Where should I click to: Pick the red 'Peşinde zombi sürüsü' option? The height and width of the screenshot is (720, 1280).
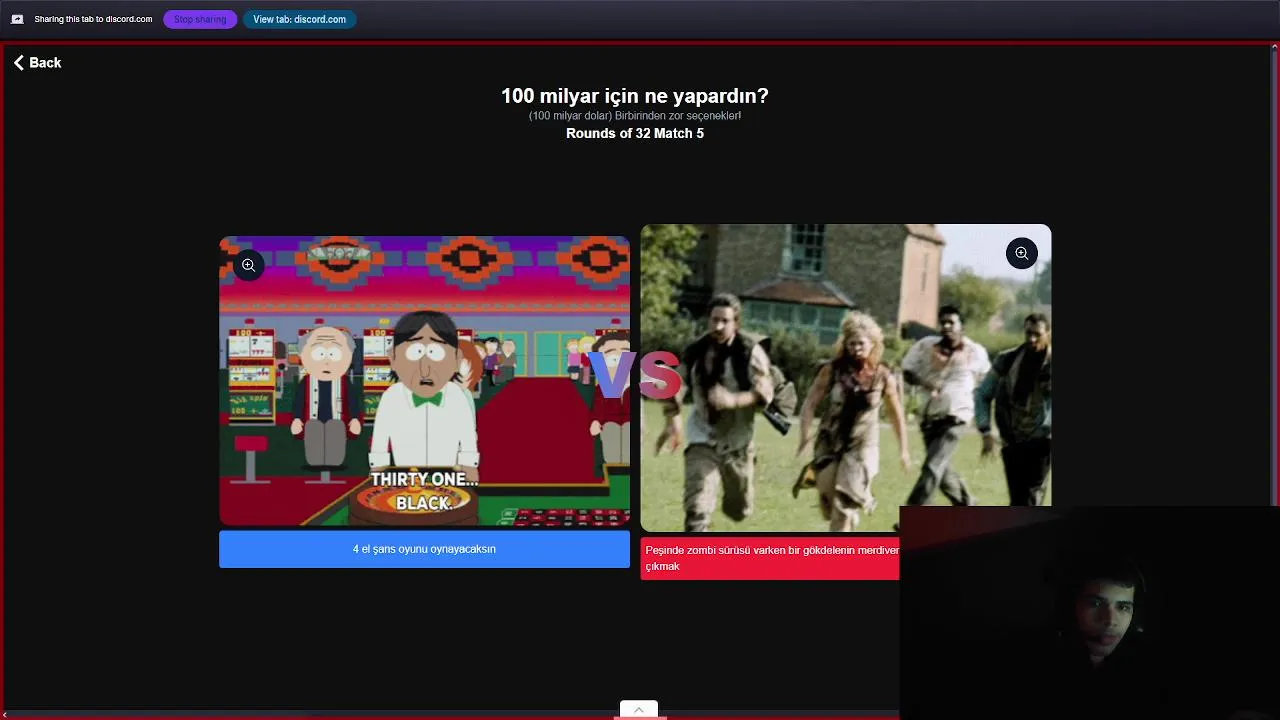(770, 558)
